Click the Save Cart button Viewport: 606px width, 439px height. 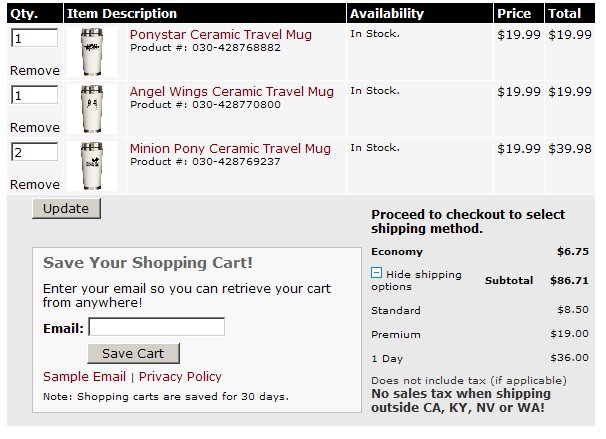point(133,354)
